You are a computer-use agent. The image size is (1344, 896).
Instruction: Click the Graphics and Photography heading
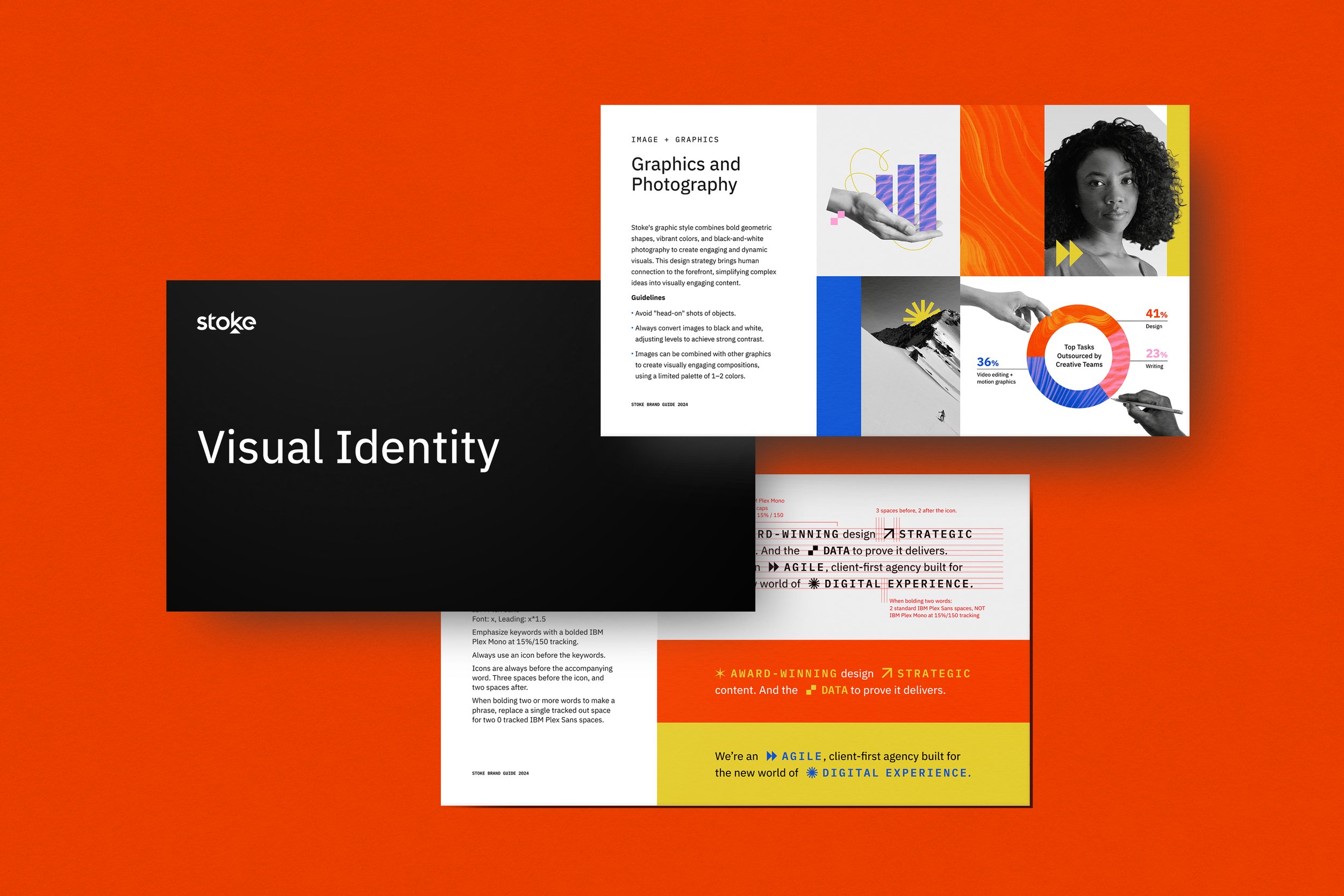[x=685, y=174]
